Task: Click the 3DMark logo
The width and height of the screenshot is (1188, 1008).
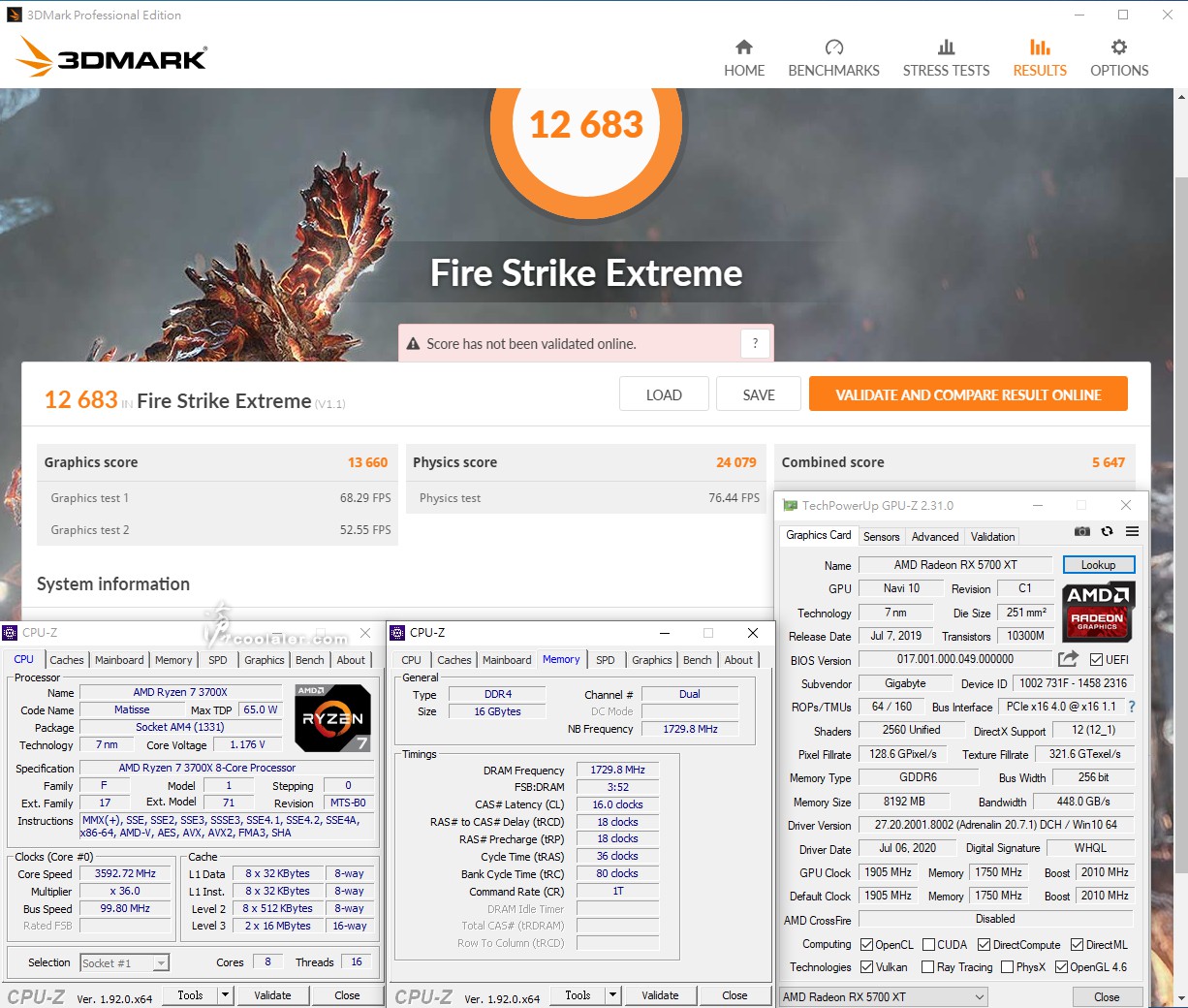Action: coord(111,56)
